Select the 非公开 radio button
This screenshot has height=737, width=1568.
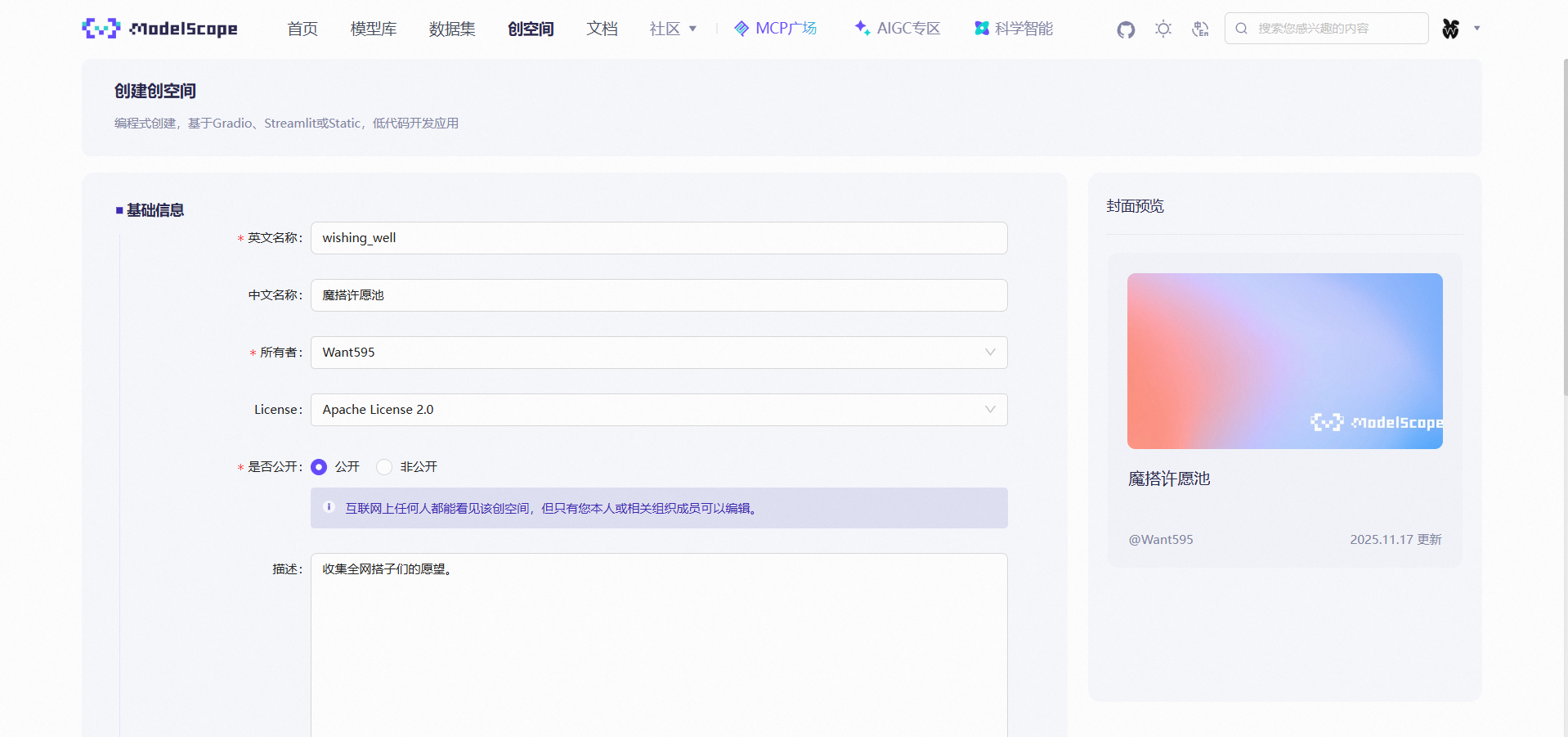384,467
